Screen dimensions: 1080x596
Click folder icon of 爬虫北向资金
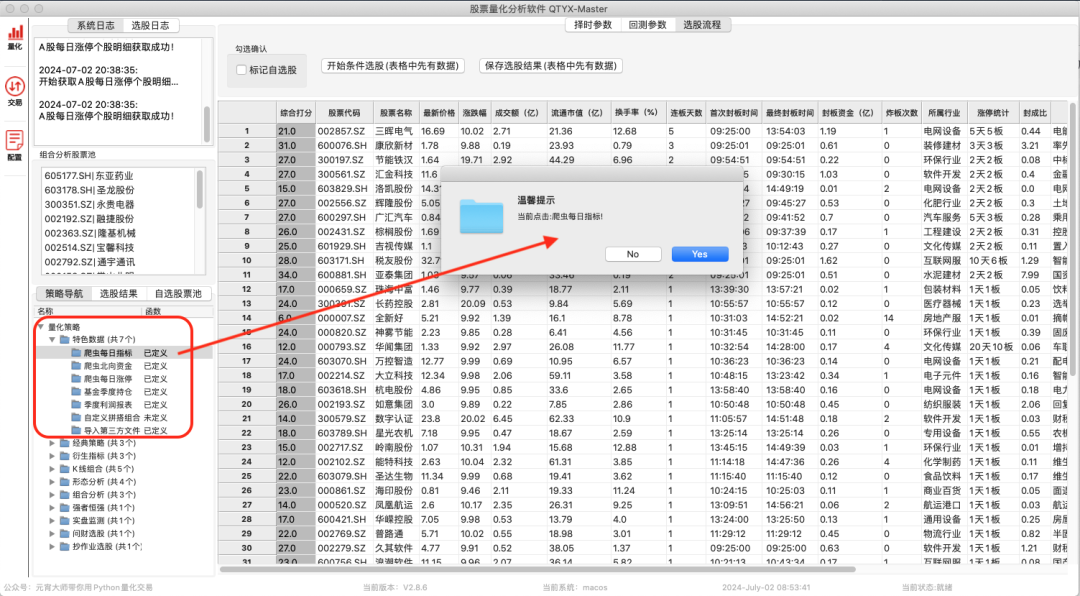pos(76,366)
